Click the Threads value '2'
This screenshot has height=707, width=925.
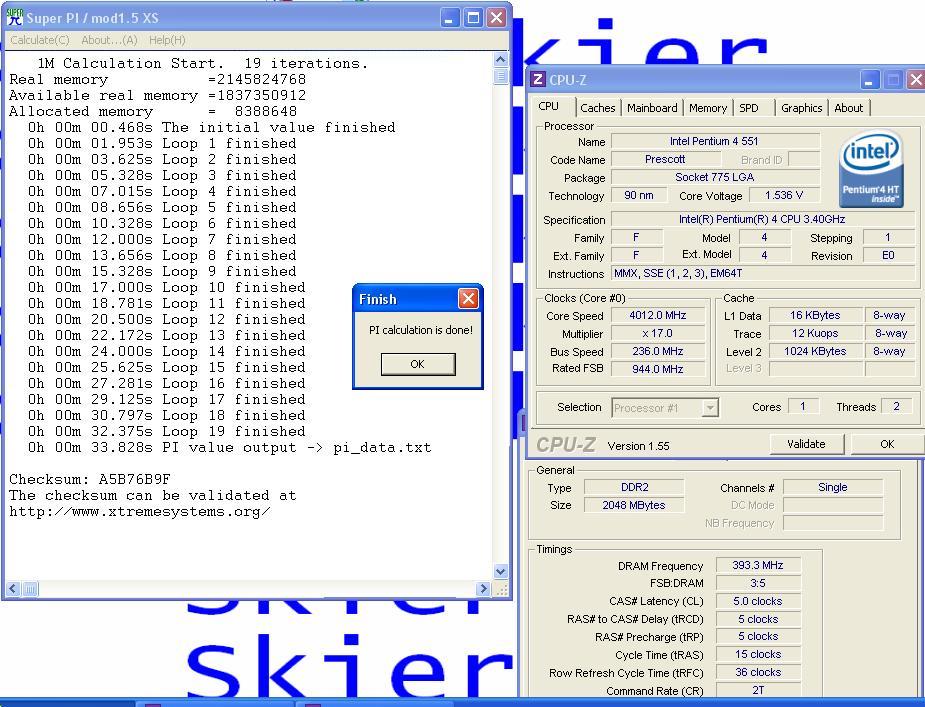[x=896, y=407]
